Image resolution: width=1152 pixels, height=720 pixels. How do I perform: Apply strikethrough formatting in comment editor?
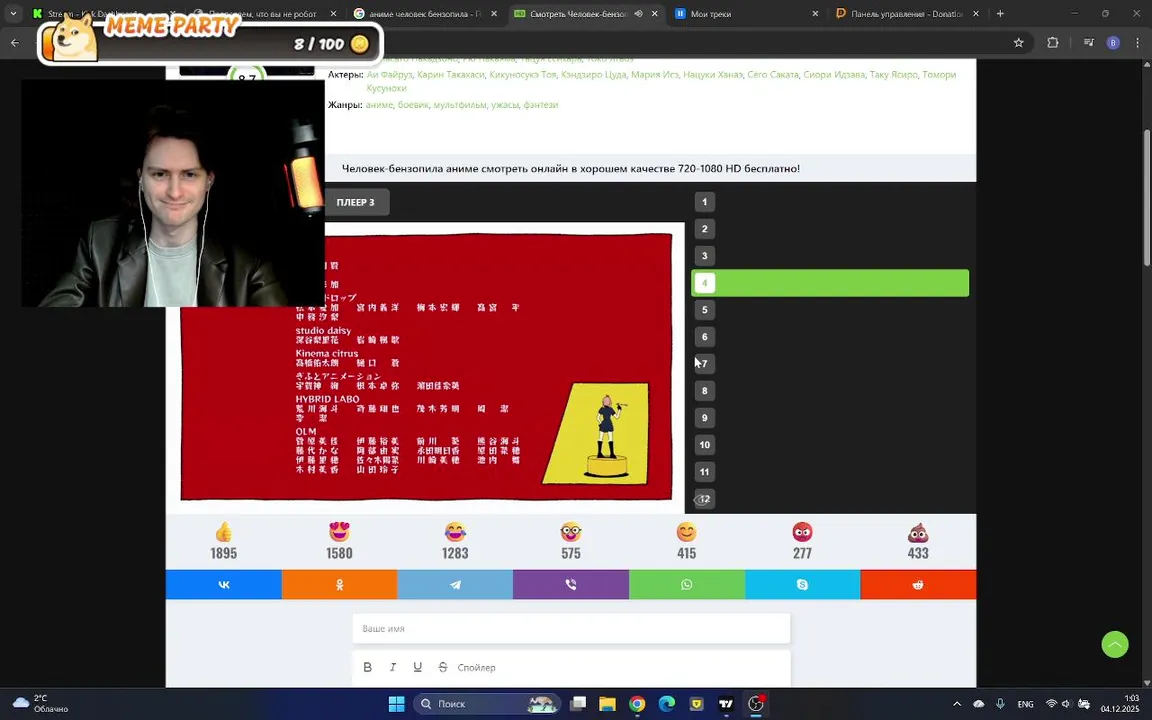click(x=442, y=667)
